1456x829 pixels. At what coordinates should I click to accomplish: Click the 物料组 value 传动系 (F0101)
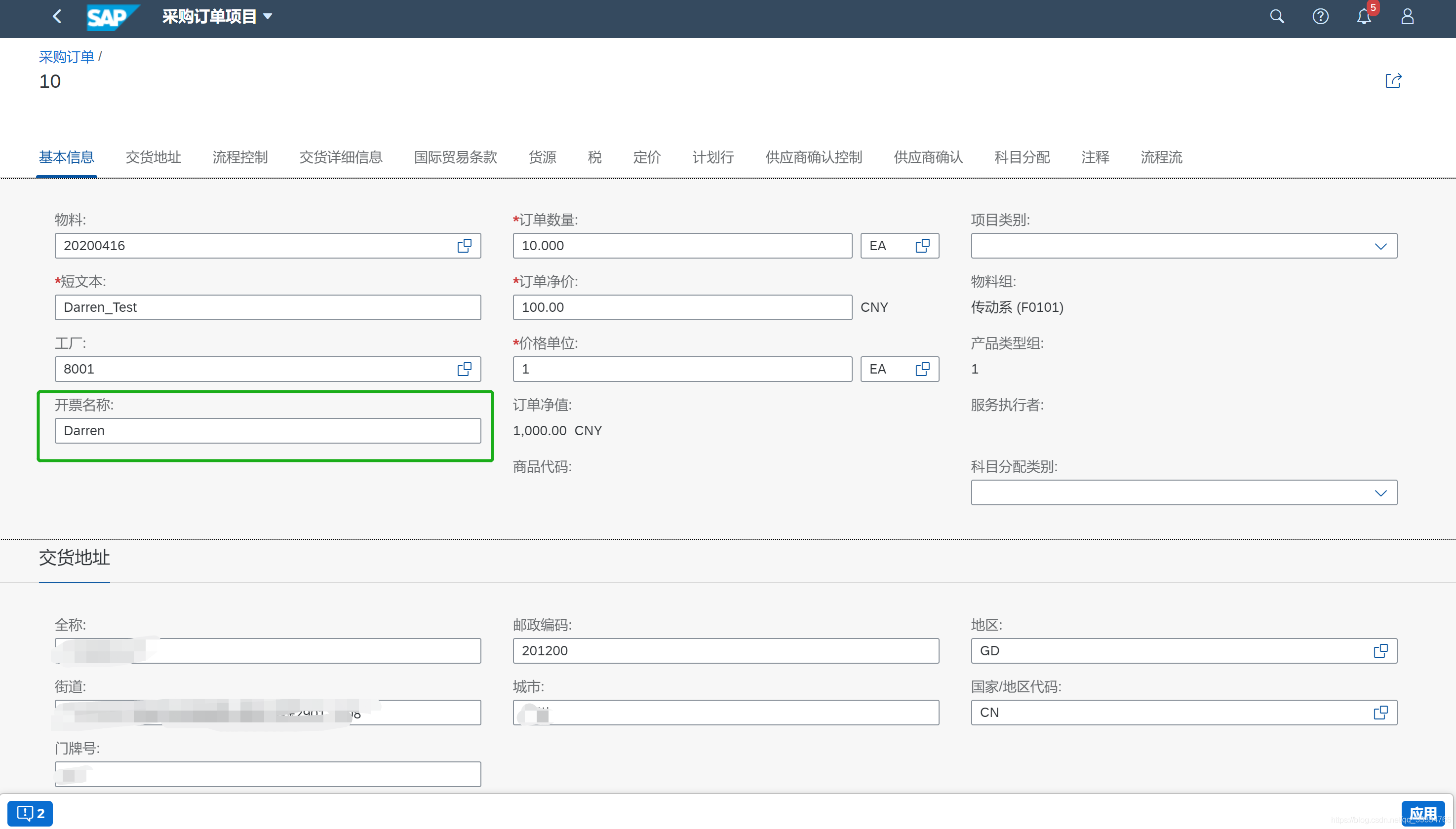click(1018, 307)
